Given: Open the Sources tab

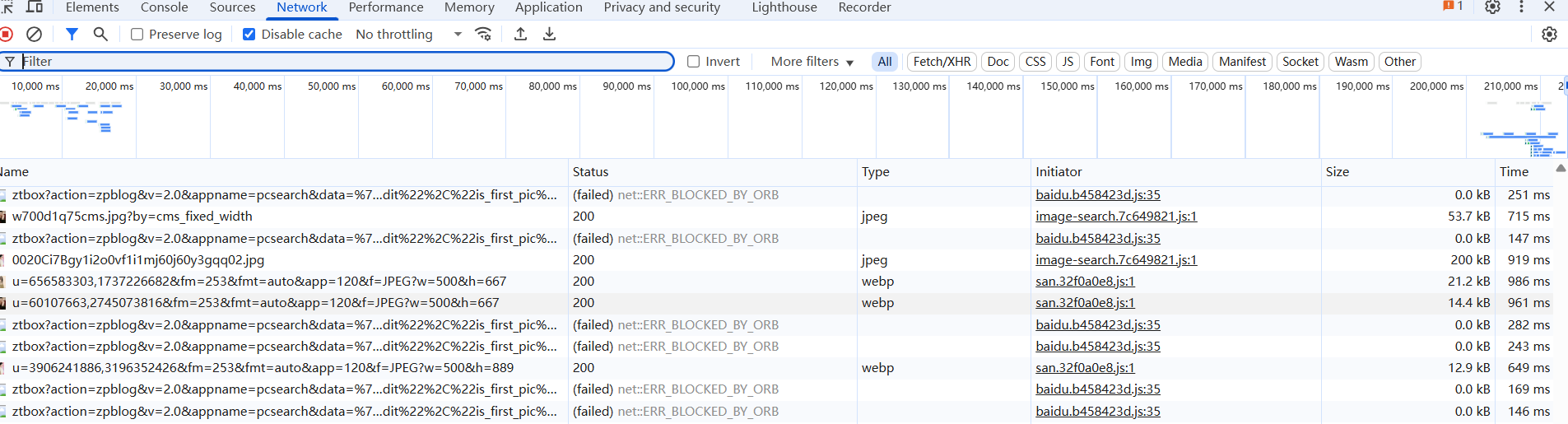Looking at the screenshot, I should click(x=232, y=7).
